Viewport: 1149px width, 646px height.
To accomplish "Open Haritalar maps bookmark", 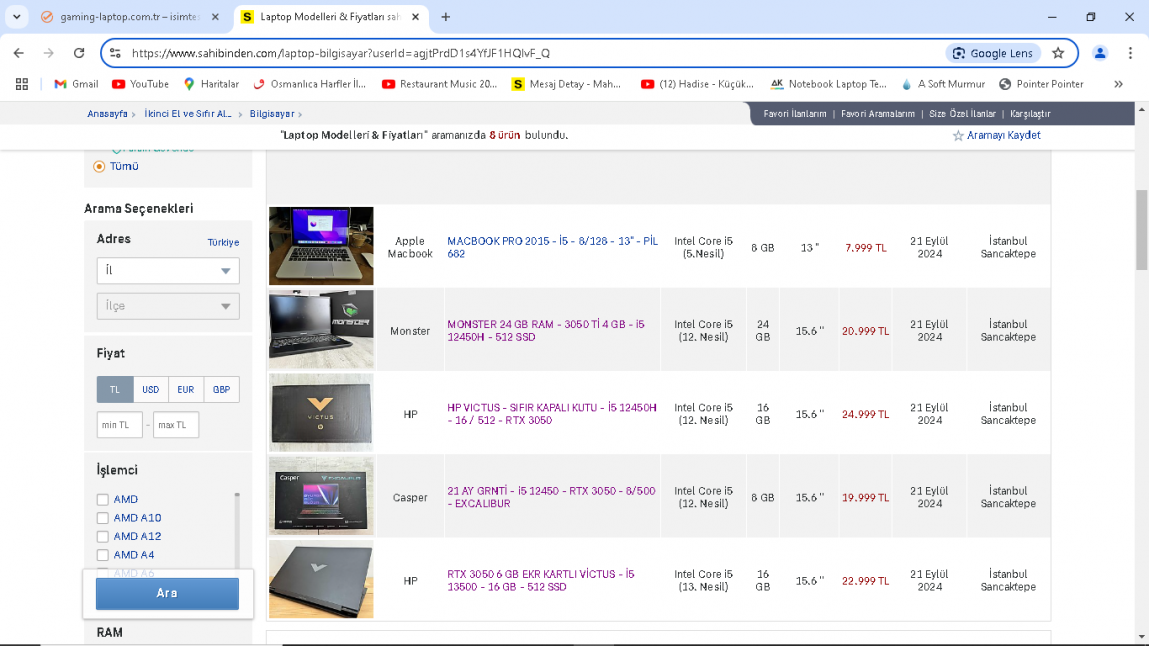I will [211, 84].
